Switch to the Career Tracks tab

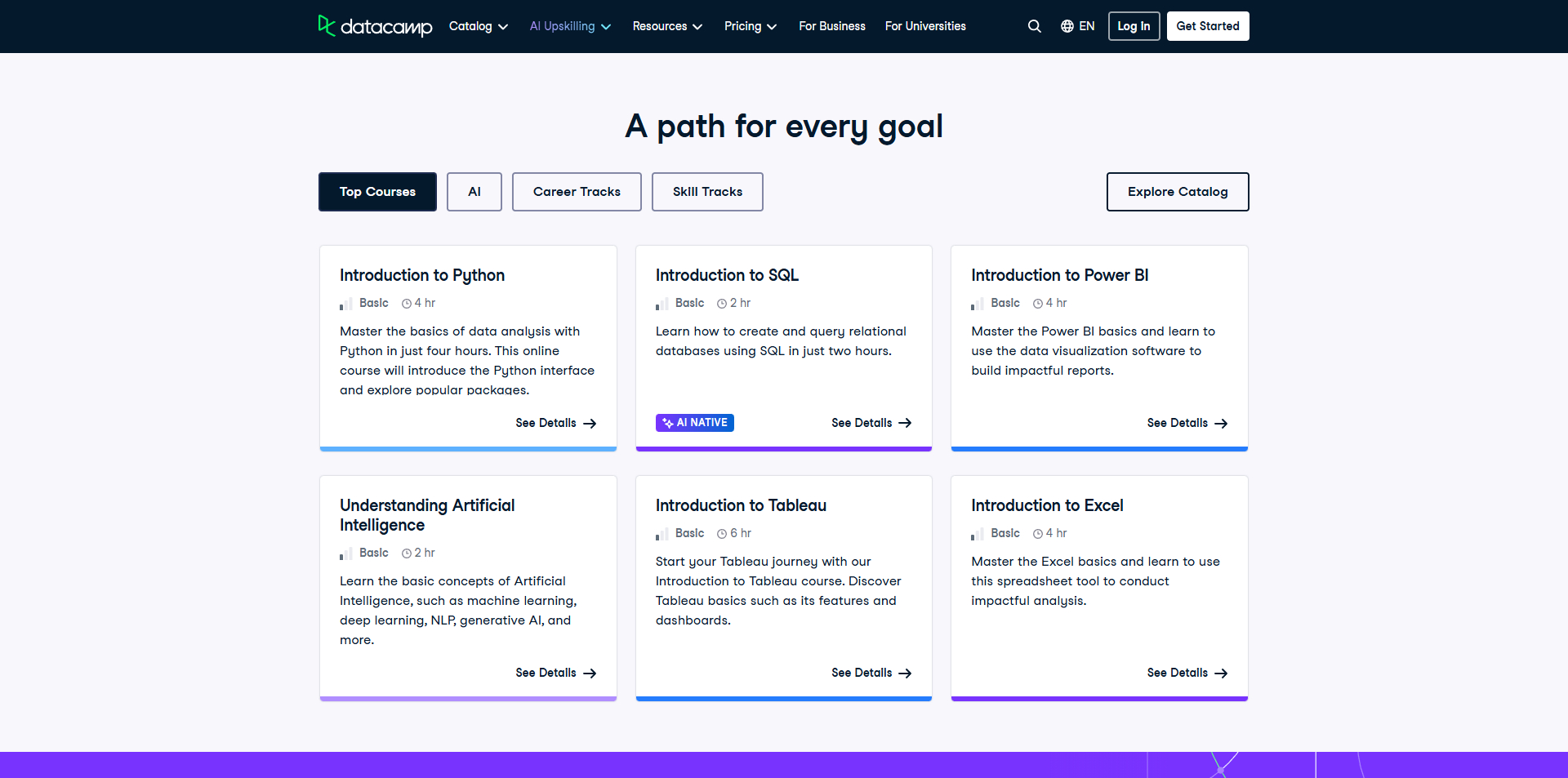pos(577,192)
